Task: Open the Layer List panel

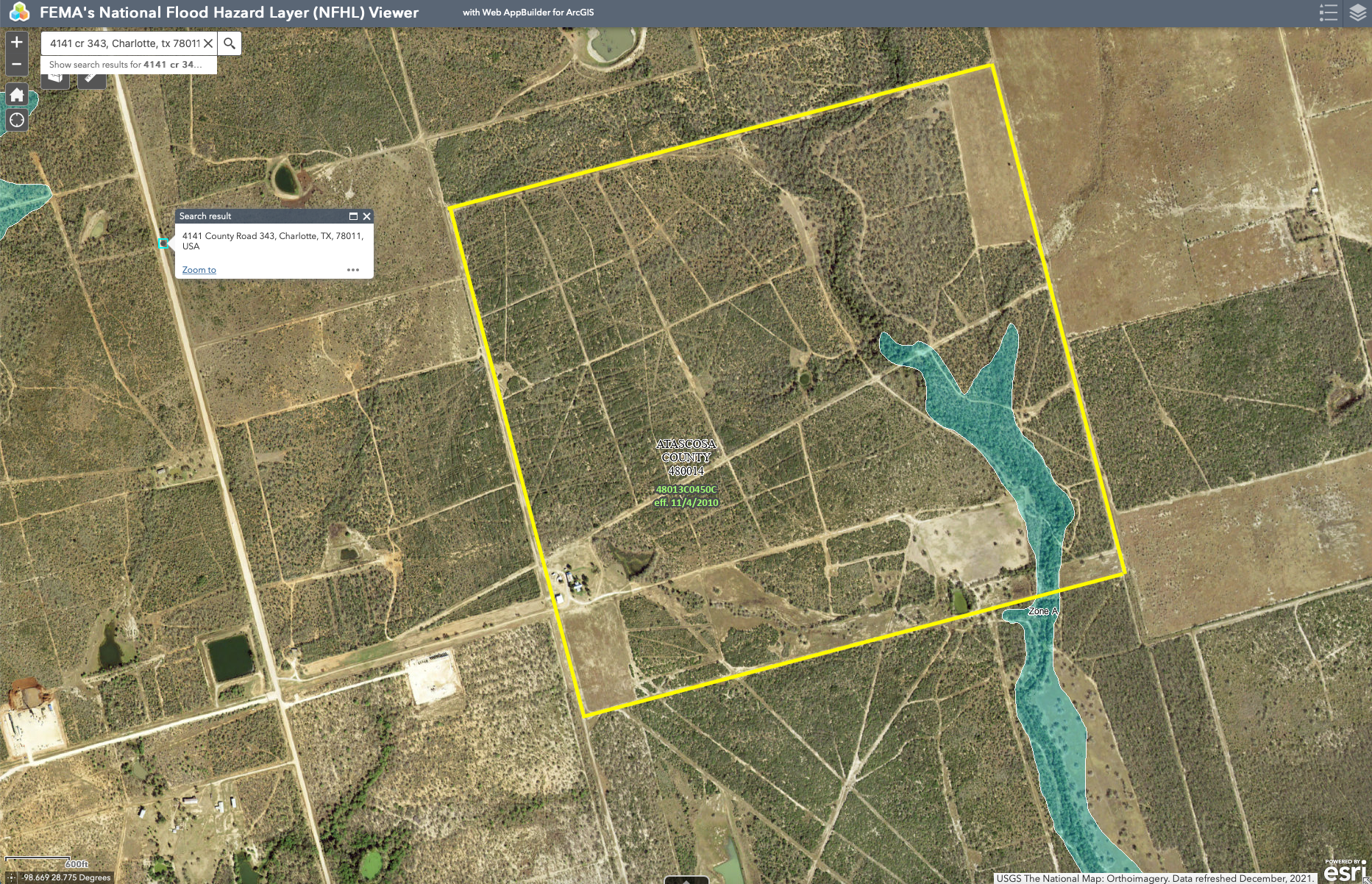Action: point(1357,13)
